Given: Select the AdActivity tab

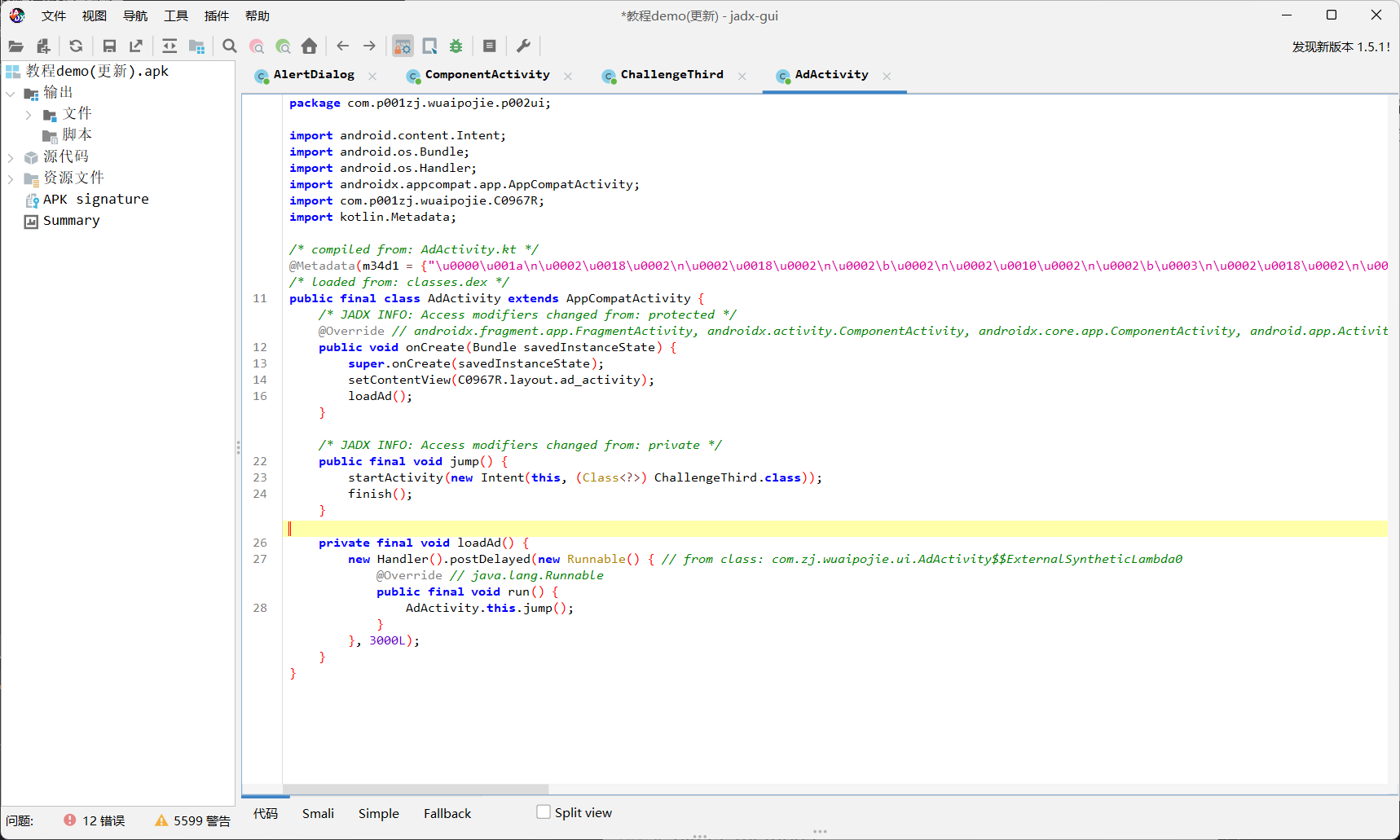Looking at the screenshot, I should click(x=831, y=75).
